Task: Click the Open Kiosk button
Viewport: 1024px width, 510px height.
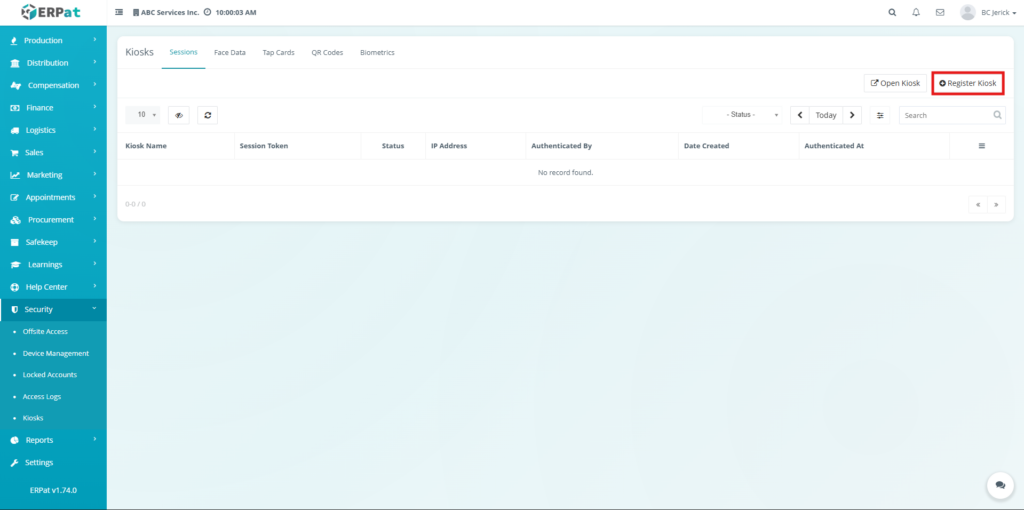Action: 895,83
